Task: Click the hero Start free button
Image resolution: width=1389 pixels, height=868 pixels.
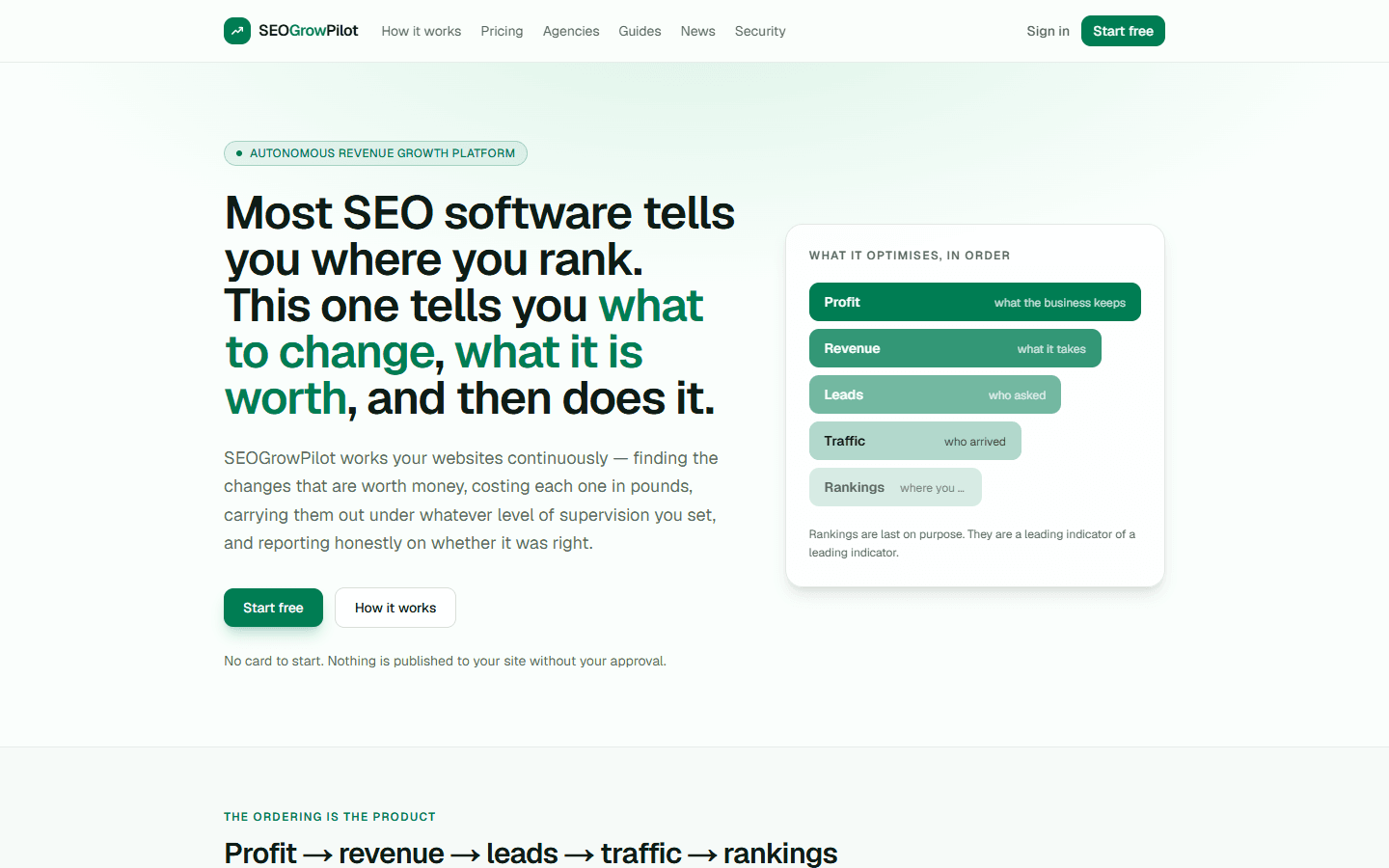Action: [273, 608]
